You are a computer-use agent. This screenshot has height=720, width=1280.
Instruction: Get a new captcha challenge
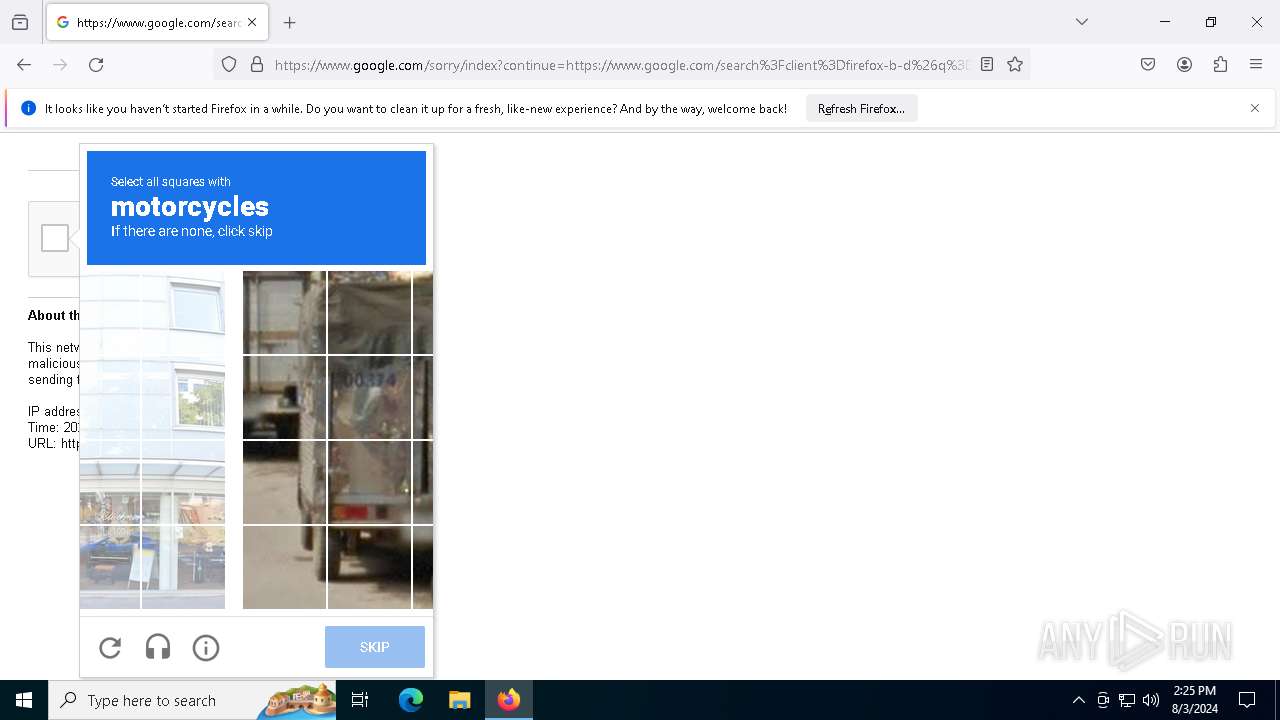coord(110,648)
